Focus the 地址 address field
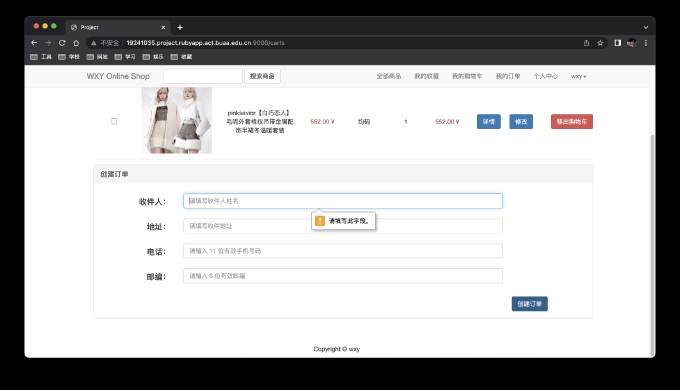680x390 pixels. [343, 226]
